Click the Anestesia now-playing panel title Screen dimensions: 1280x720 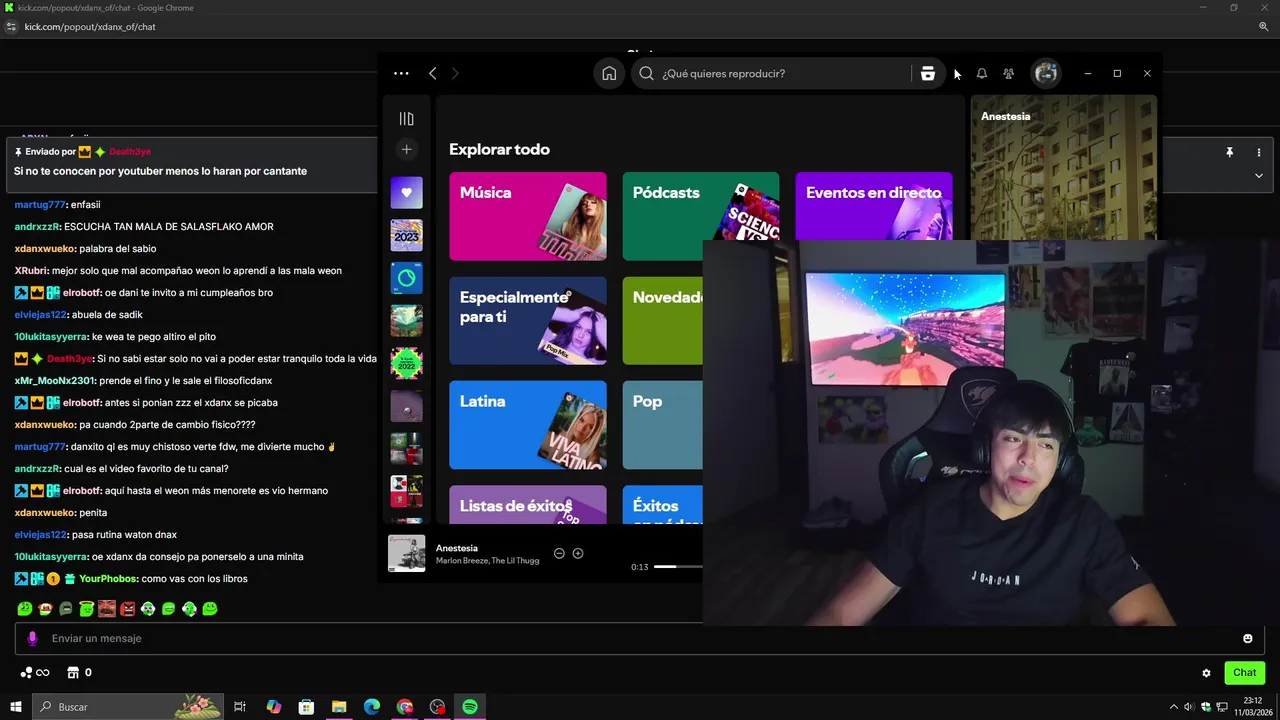pos(1005,116)
